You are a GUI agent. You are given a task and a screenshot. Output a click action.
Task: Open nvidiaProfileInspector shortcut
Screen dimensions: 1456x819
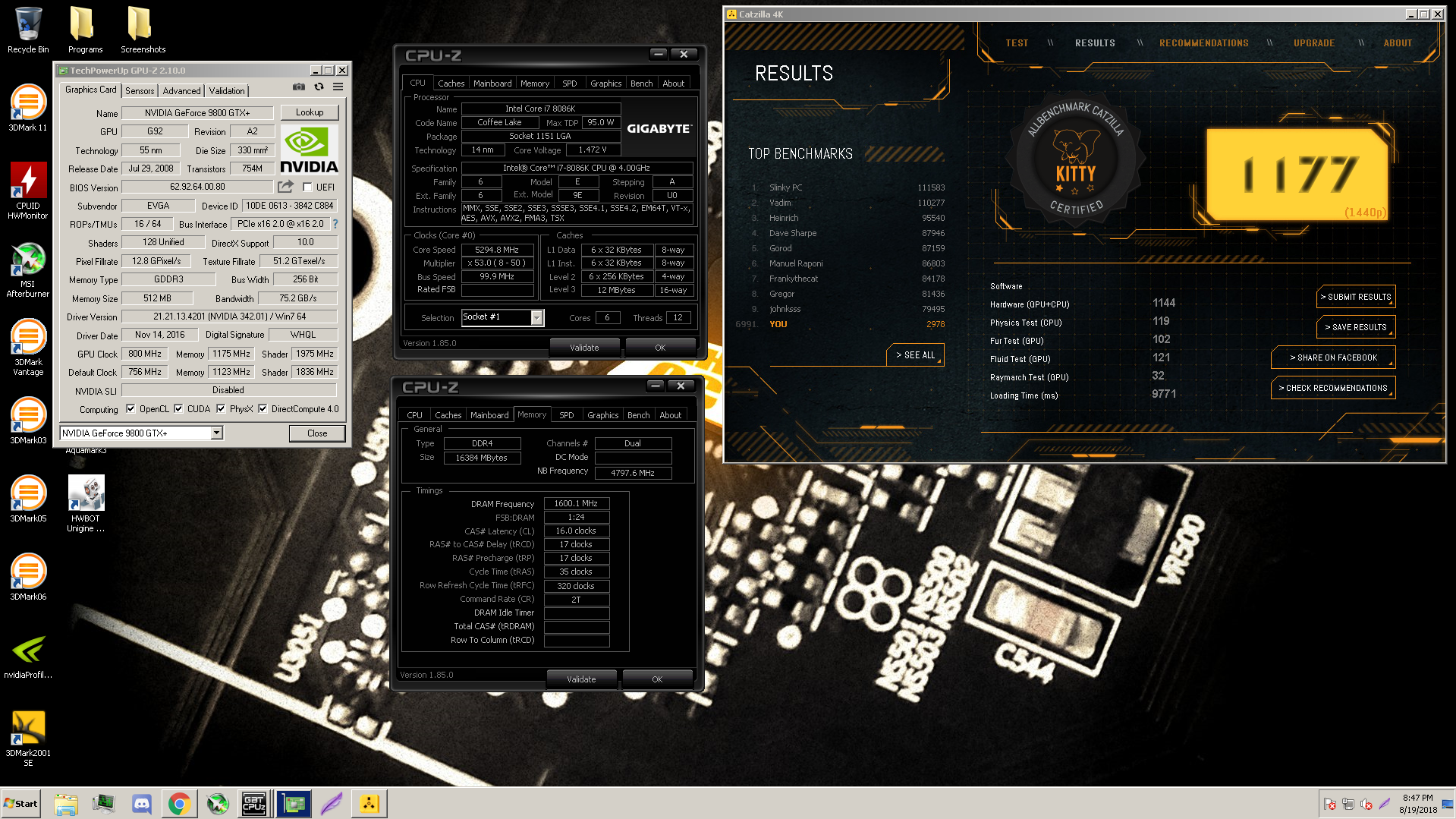click(28, 655)
